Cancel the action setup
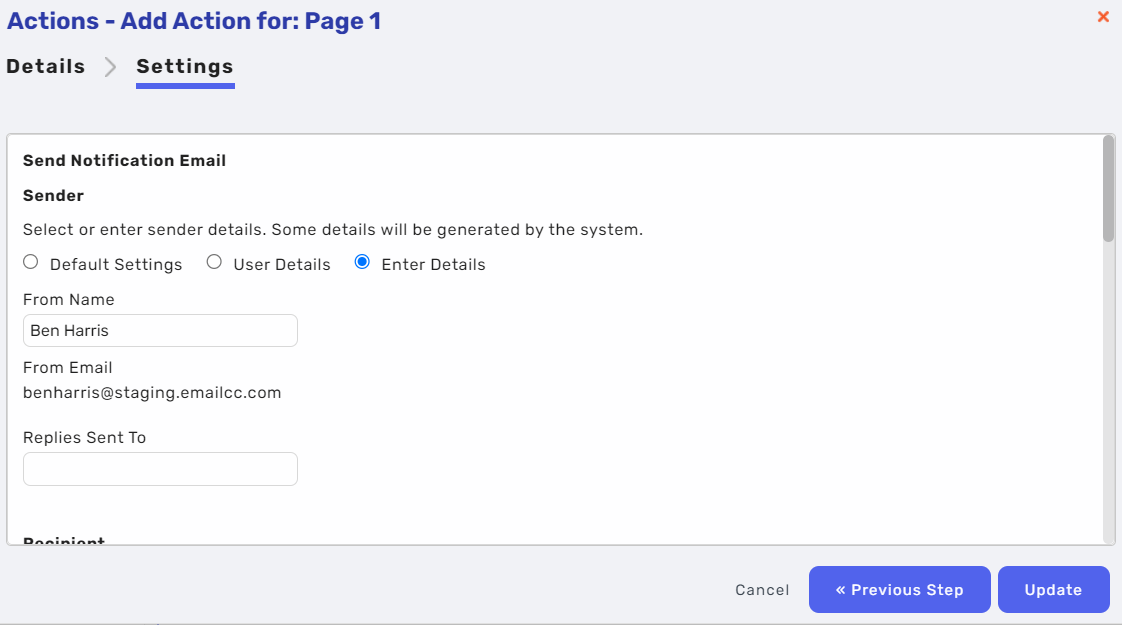The image size is (1122, 625). pos(762,590)
